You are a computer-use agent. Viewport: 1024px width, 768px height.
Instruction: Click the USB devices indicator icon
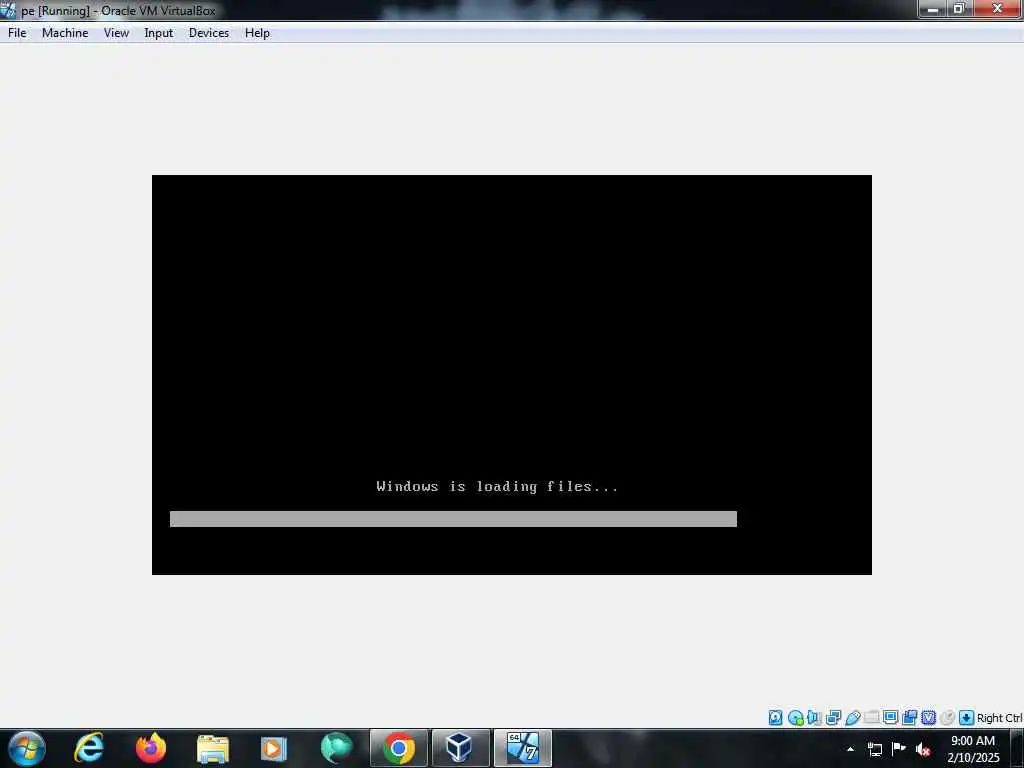pos(852,718)
